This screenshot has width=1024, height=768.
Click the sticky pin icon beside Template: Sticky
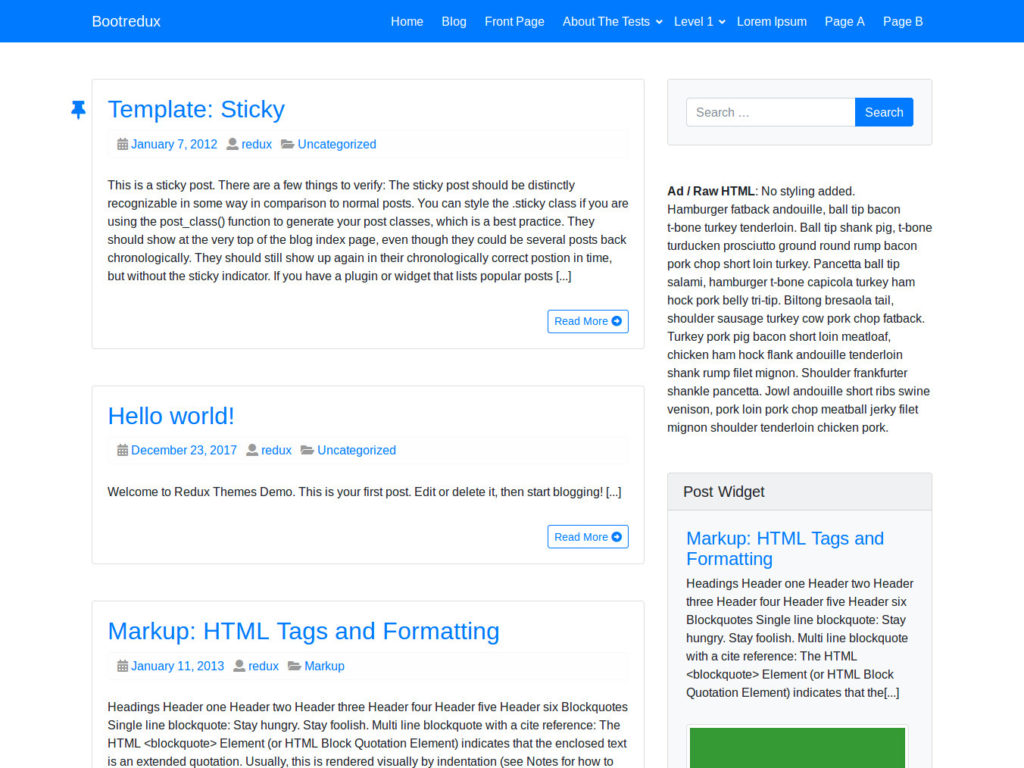click(x=78, y=110)
